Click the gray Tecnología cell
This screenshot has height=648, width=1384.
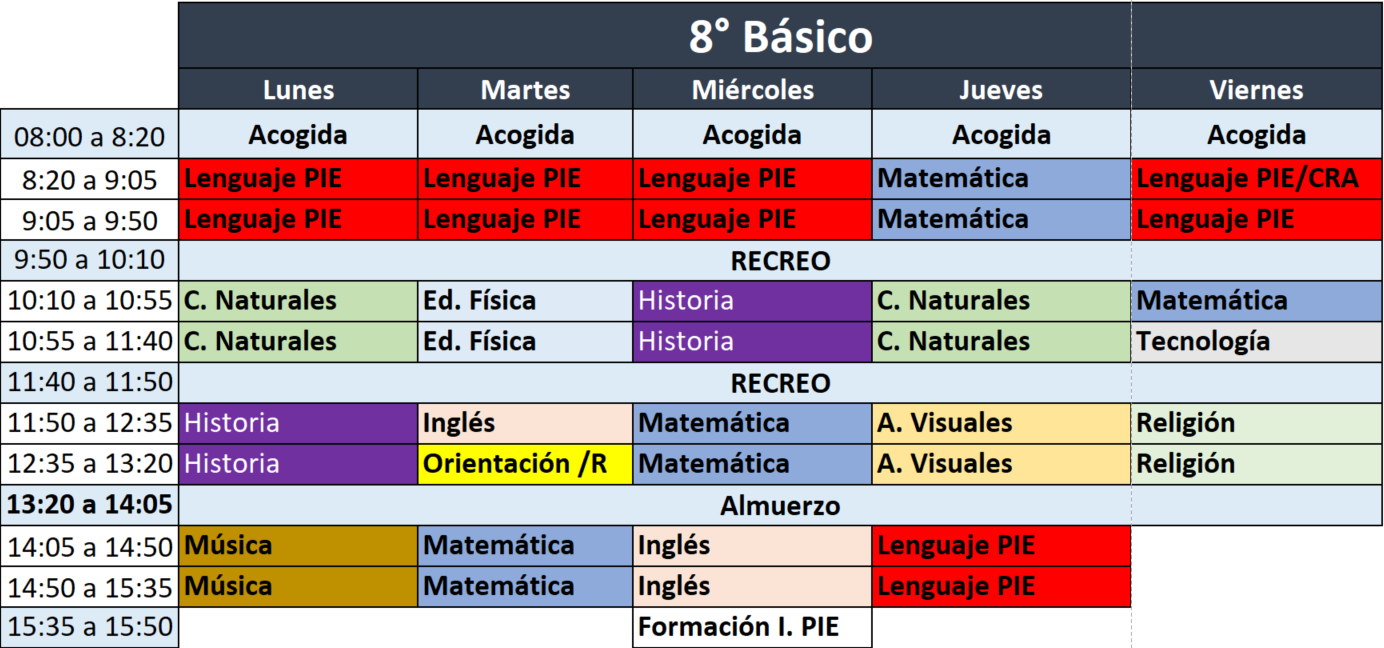pyautogui.click(x=1256, y=341)
